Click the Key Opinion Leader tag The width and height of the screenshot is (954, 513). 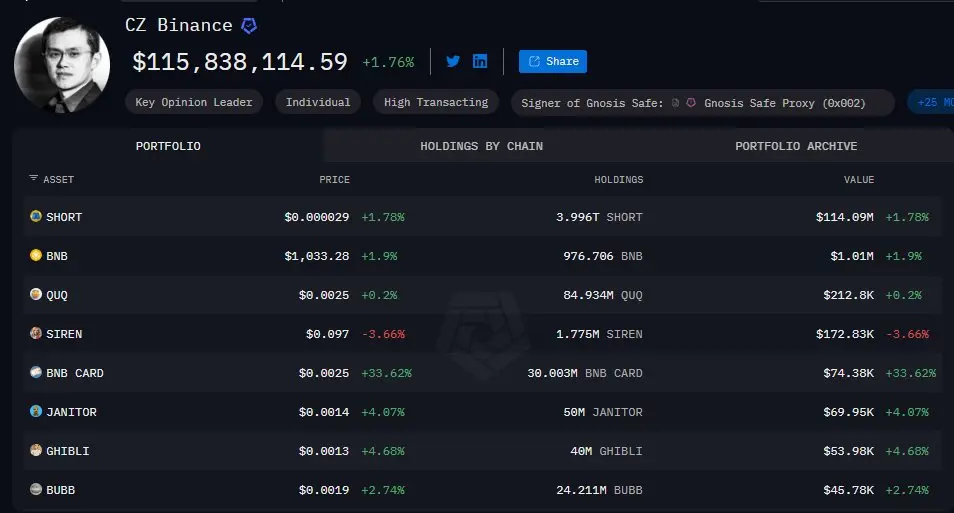[x=193, y=102]
